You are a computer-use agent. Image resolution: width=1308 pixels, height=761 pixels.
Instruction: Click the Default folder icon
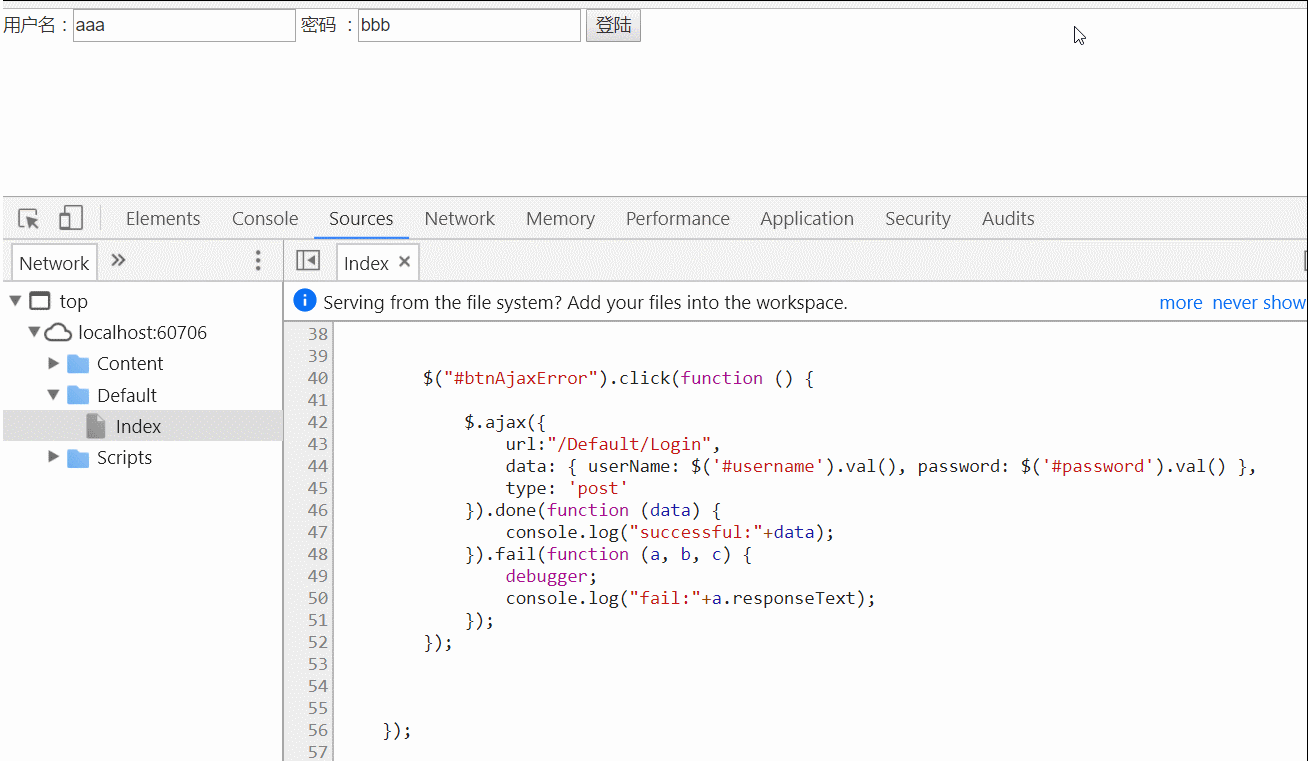click(x=78, y=395)
